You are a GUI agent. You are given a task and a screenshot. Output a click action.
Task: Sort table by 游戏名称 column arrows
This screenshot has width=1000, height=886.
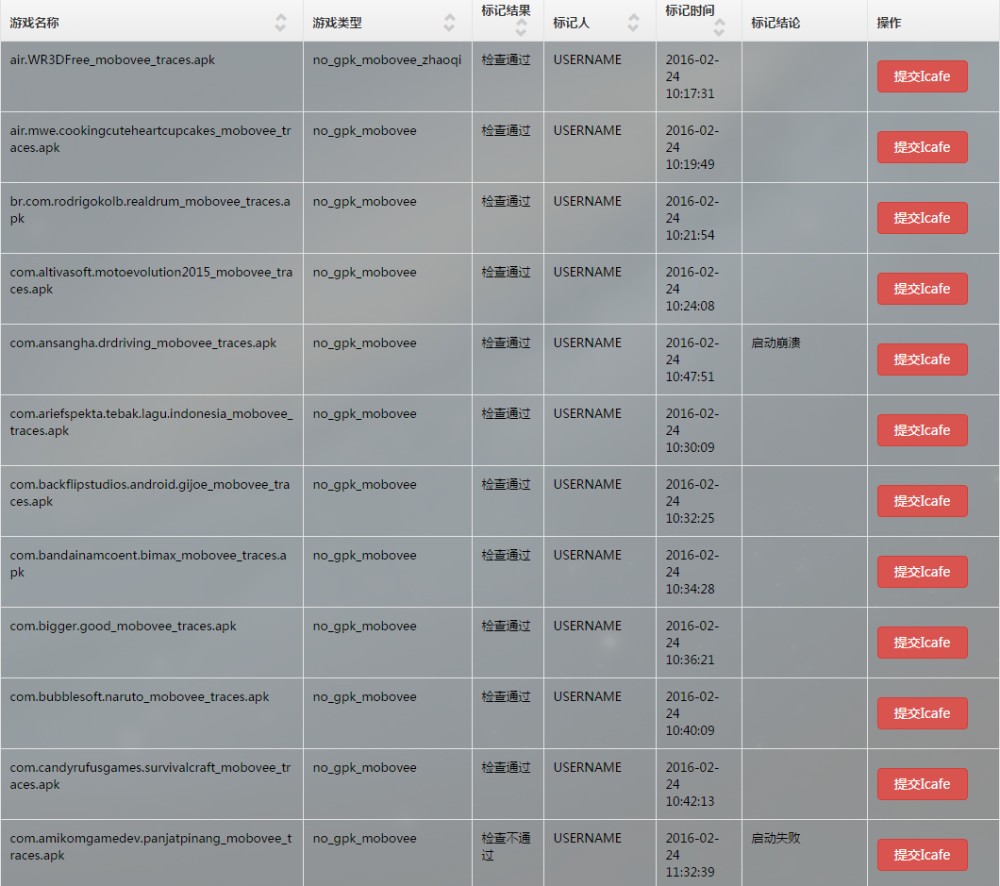point(281,22)
